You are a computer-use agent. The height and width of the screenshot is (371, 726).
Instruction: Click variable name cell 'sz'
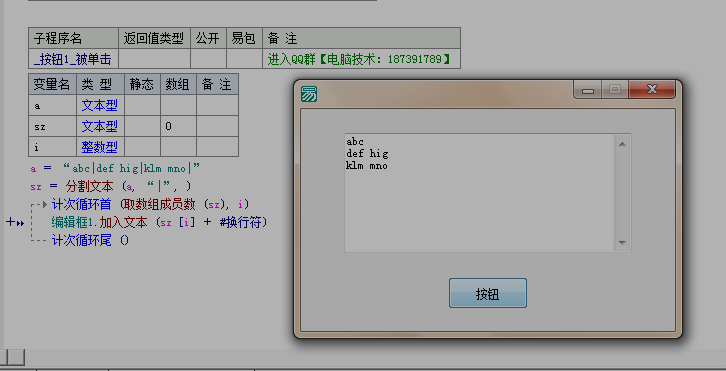click(x=52, y=126)
